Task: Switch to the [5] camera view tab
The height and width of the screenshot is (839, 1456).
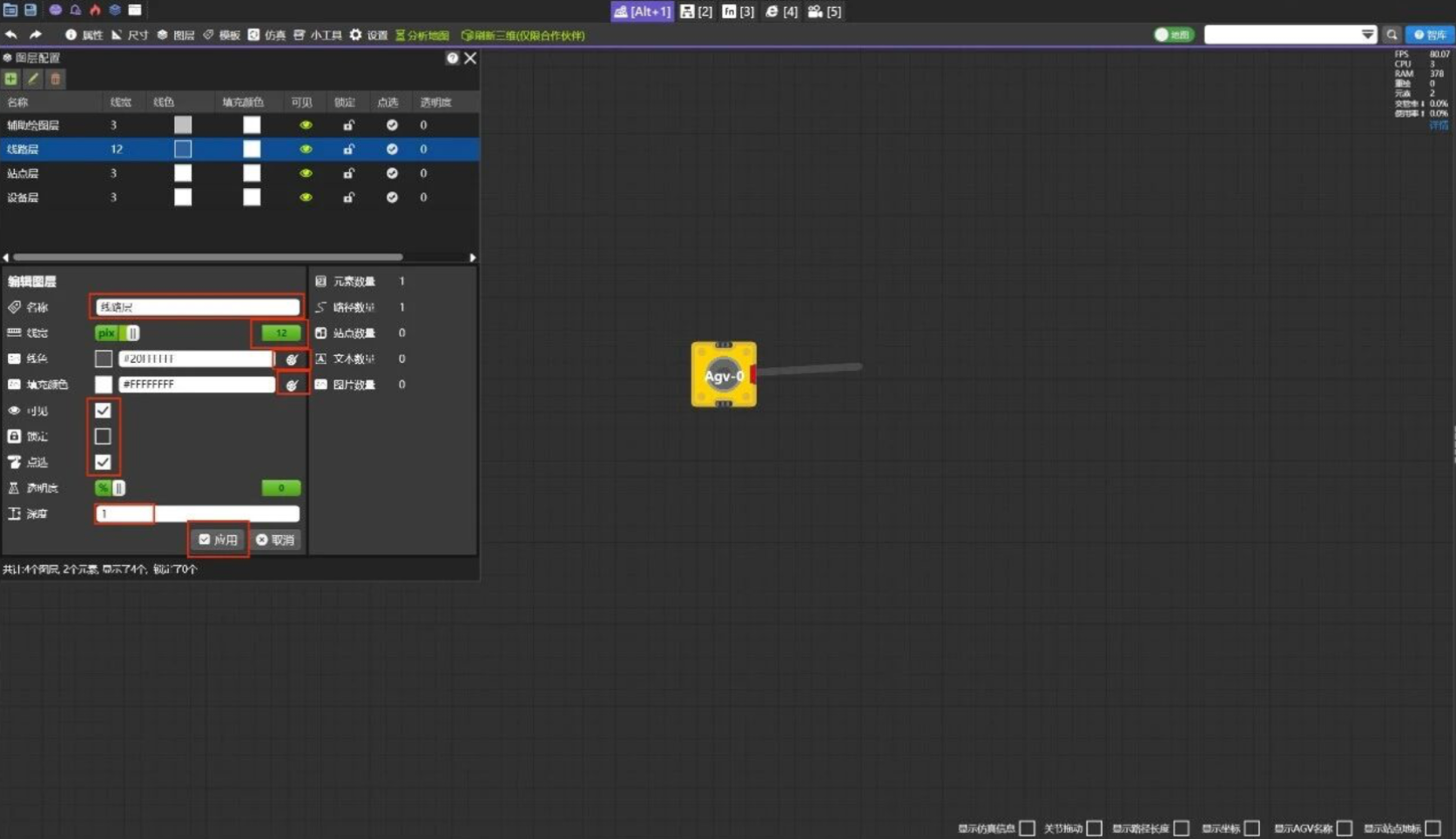Action: point(824,11)
